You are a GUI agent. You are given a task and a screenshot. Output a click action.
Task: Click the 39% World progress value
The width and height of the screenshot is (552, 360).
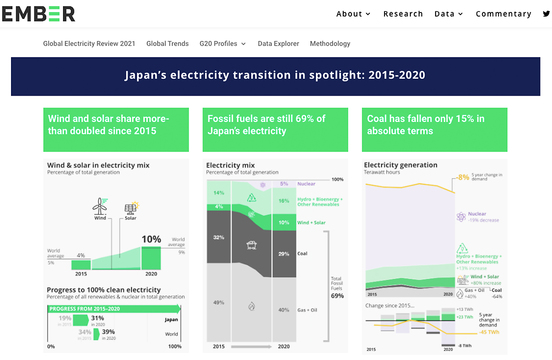(108, 332)
